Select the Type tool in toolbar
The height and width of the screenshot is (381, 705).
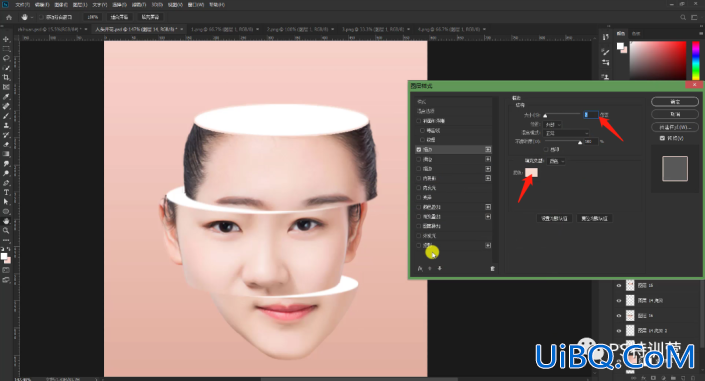[x=6, y=192]
